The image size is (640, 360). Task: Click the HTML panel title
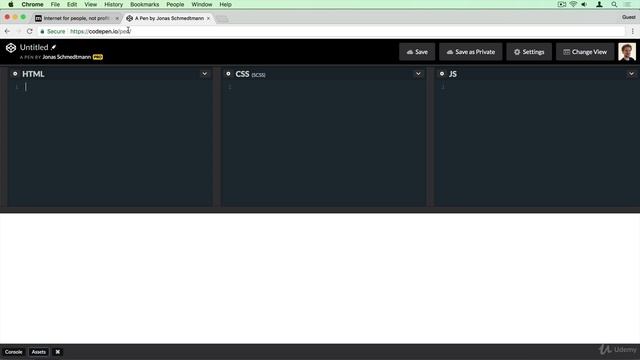click(33, 74)
